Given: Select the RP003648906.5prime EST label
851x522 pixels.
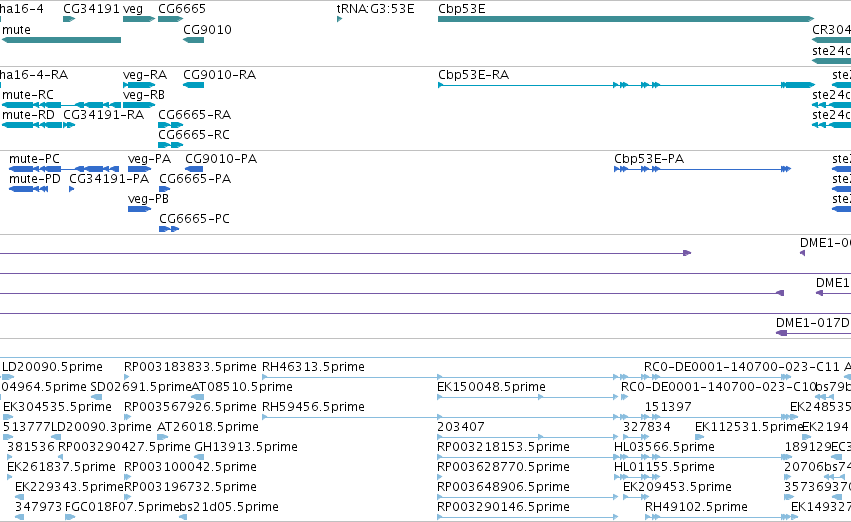Looking at the screenshot, I should [503, 487].
